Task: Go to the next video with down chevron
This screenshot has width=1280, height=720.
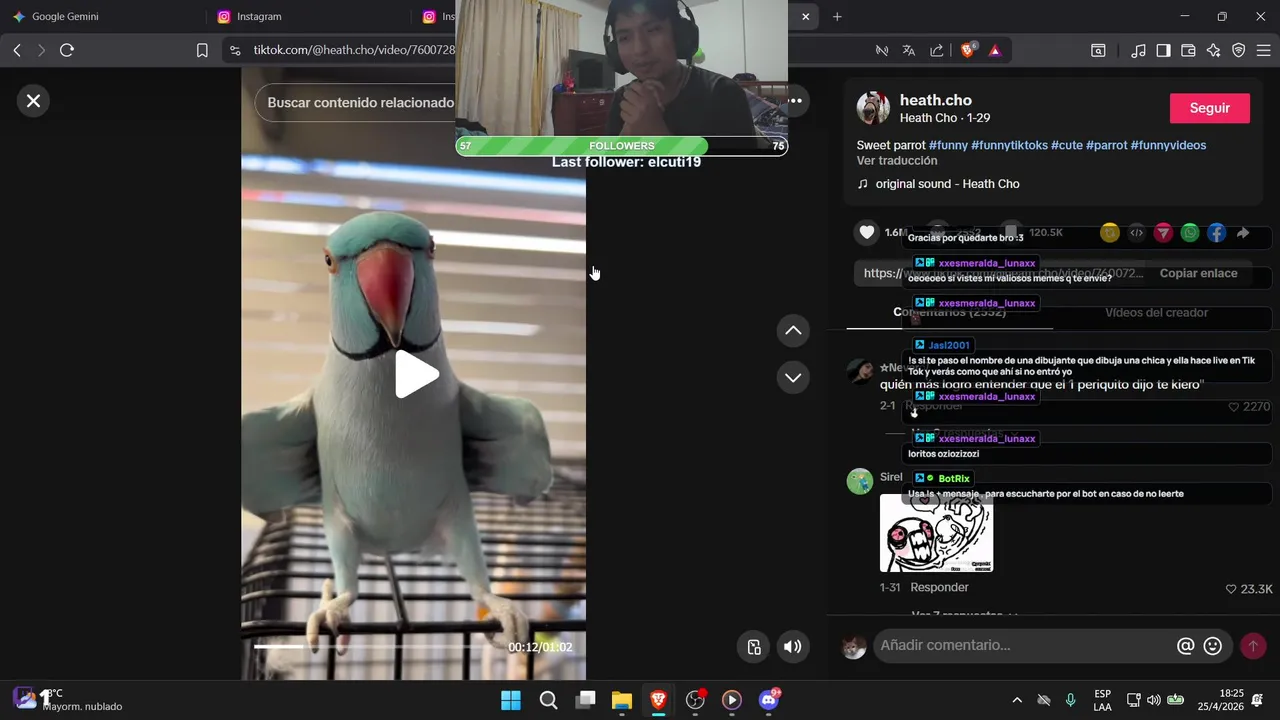Action: click(x=793, y=378)
